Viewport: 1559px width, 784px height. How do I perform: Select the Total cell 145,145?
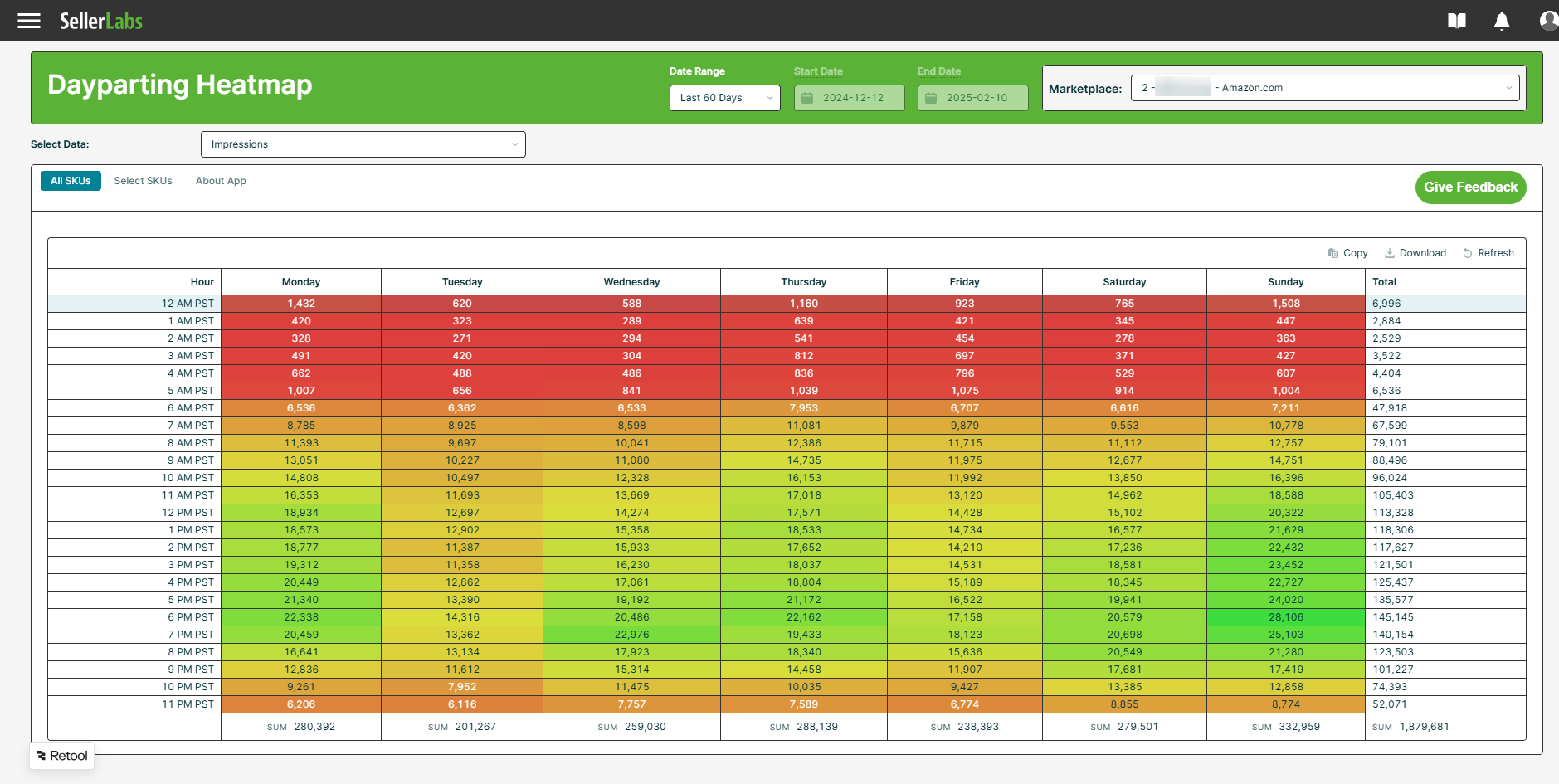coord(1445,617)
